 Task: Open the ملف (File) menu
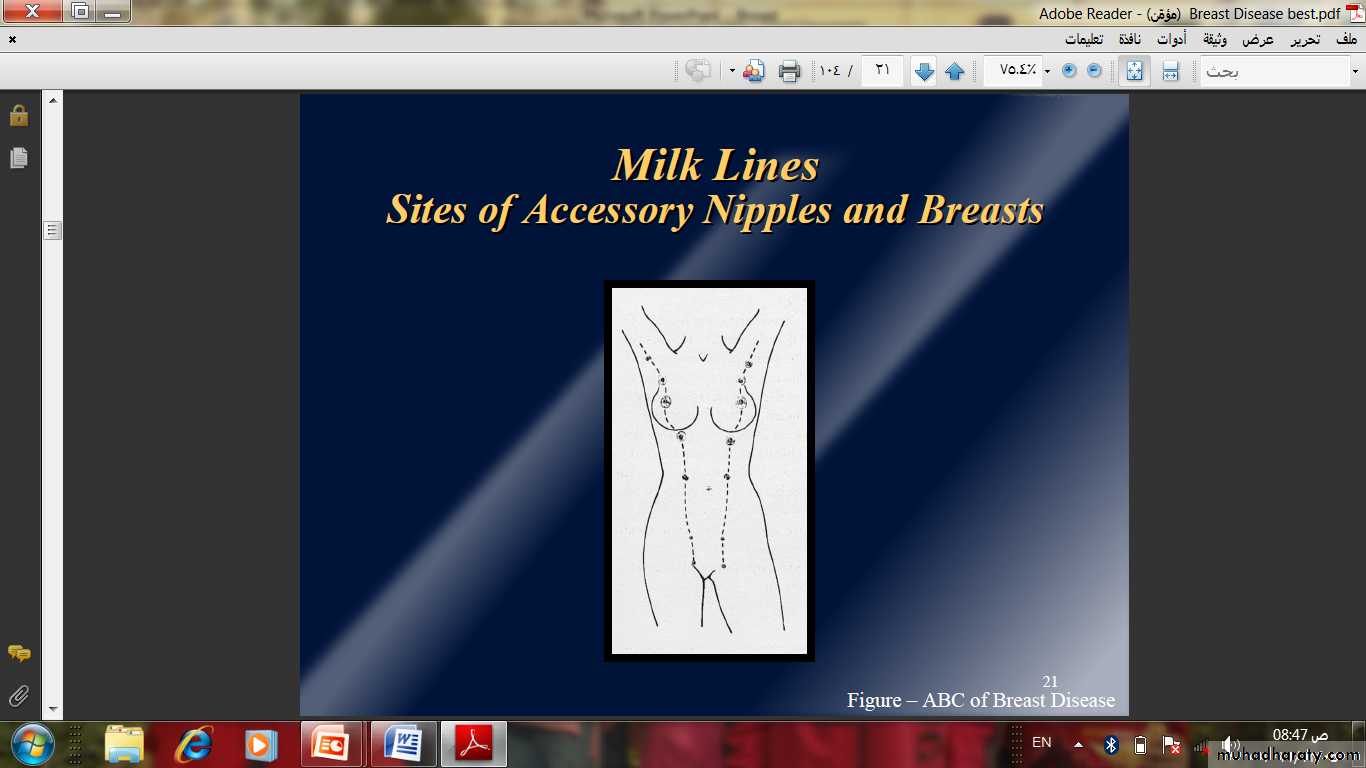1346,40
